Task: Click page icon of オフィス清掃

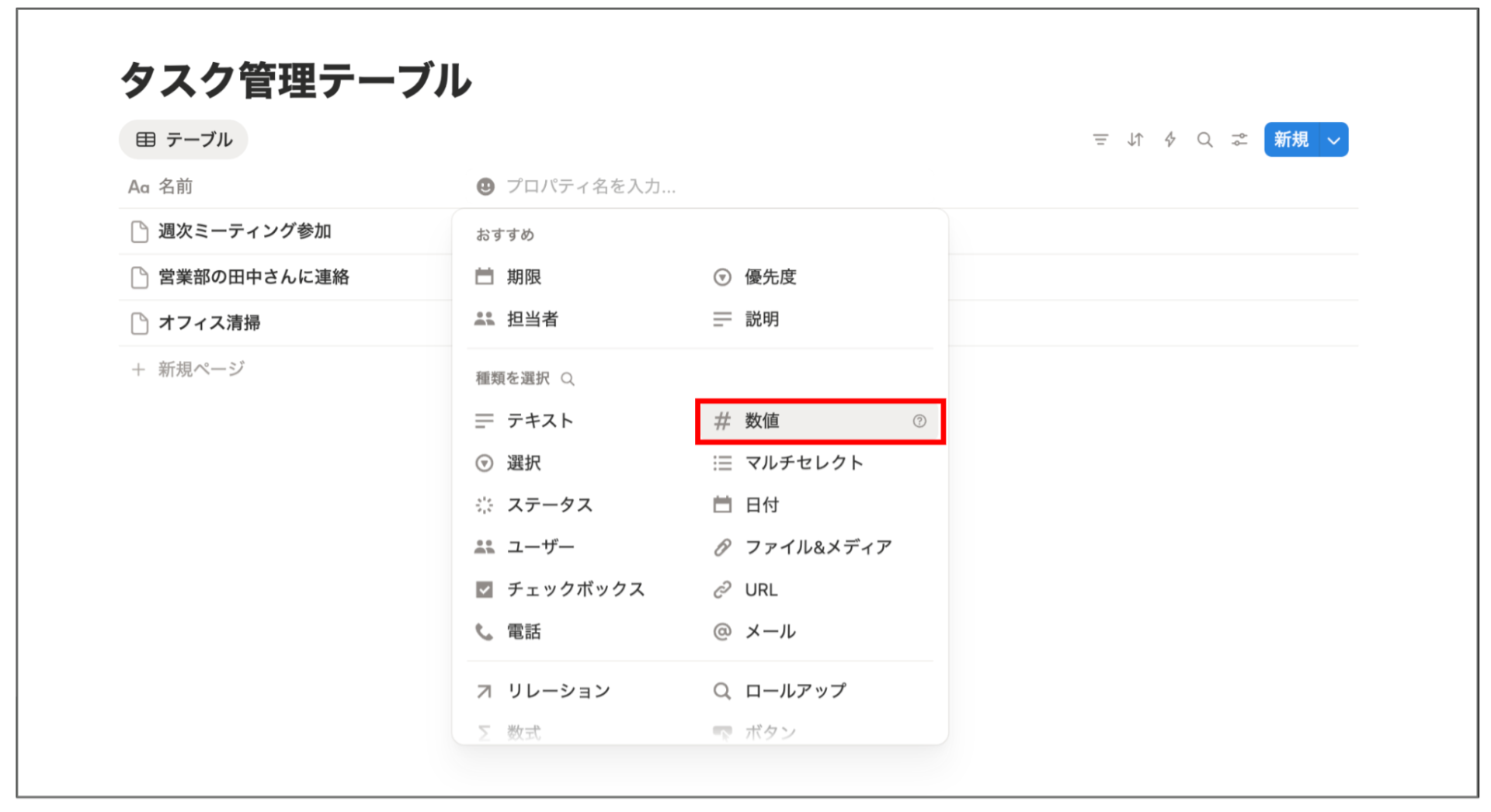Action: (140, 323)
